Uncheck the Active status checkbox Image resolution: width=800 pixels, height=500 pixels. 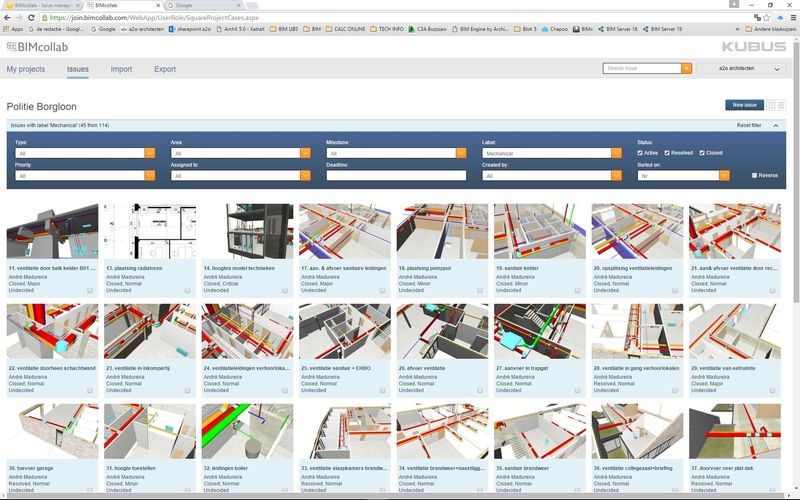pos(640,153)
